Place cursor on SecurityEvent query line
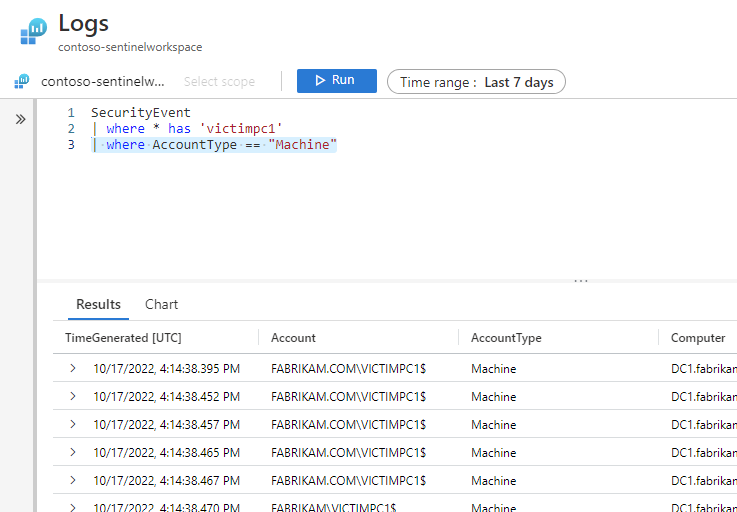The height and width of the screenshot is (512, 737). click(x=140, y=113)
